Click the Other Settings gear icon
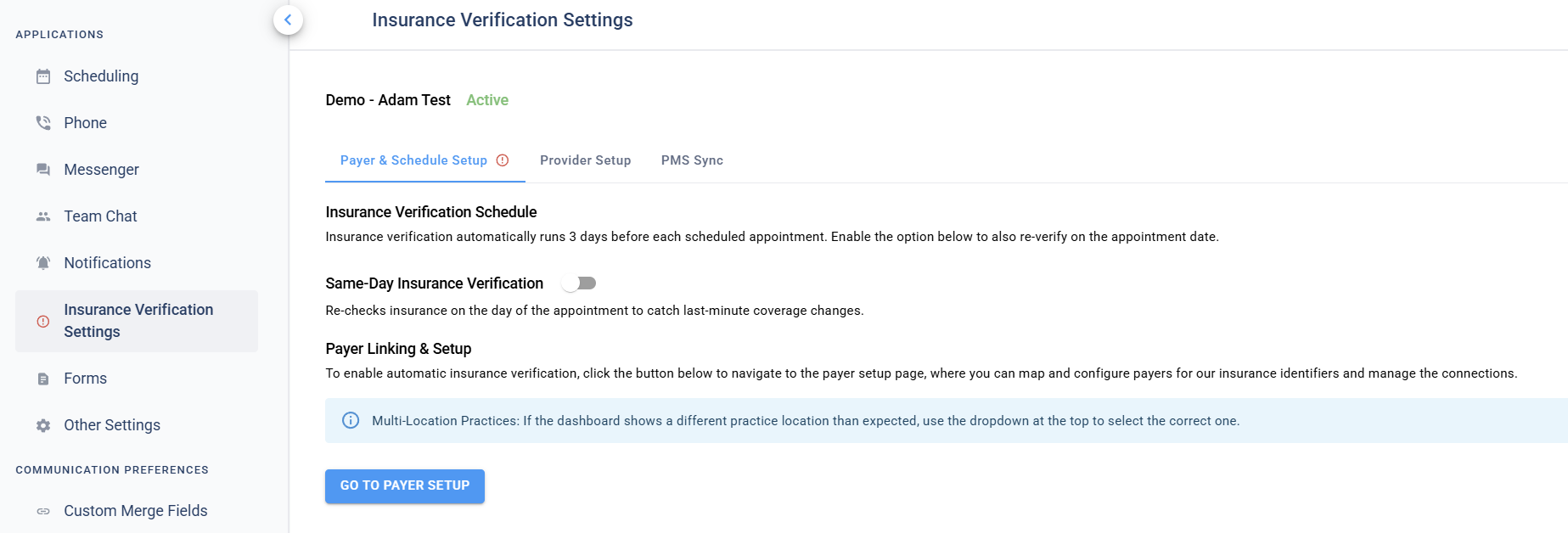Viewport: 1568px width, 533px height. coord(43,425)
